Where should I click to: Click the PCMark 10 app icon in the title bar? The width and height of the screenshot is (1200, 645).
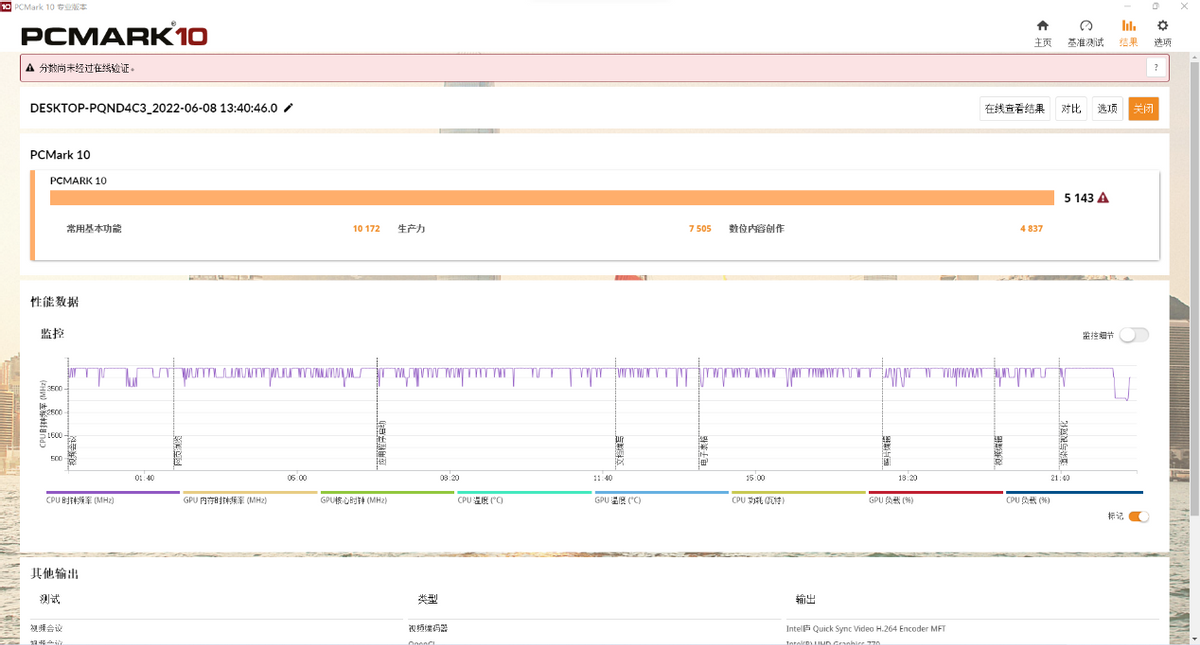tap(6, 6)
